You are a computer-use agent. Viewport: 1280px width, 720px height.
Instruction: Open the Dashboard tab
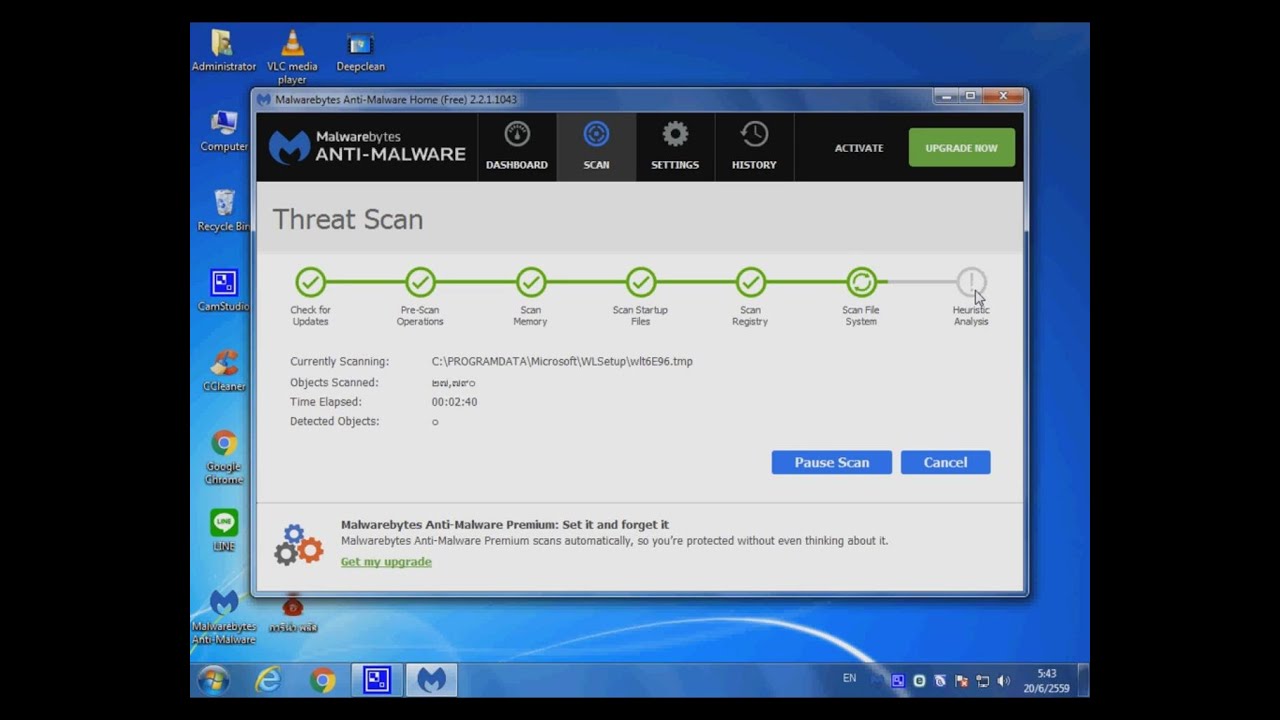click(x=516, y=147)
